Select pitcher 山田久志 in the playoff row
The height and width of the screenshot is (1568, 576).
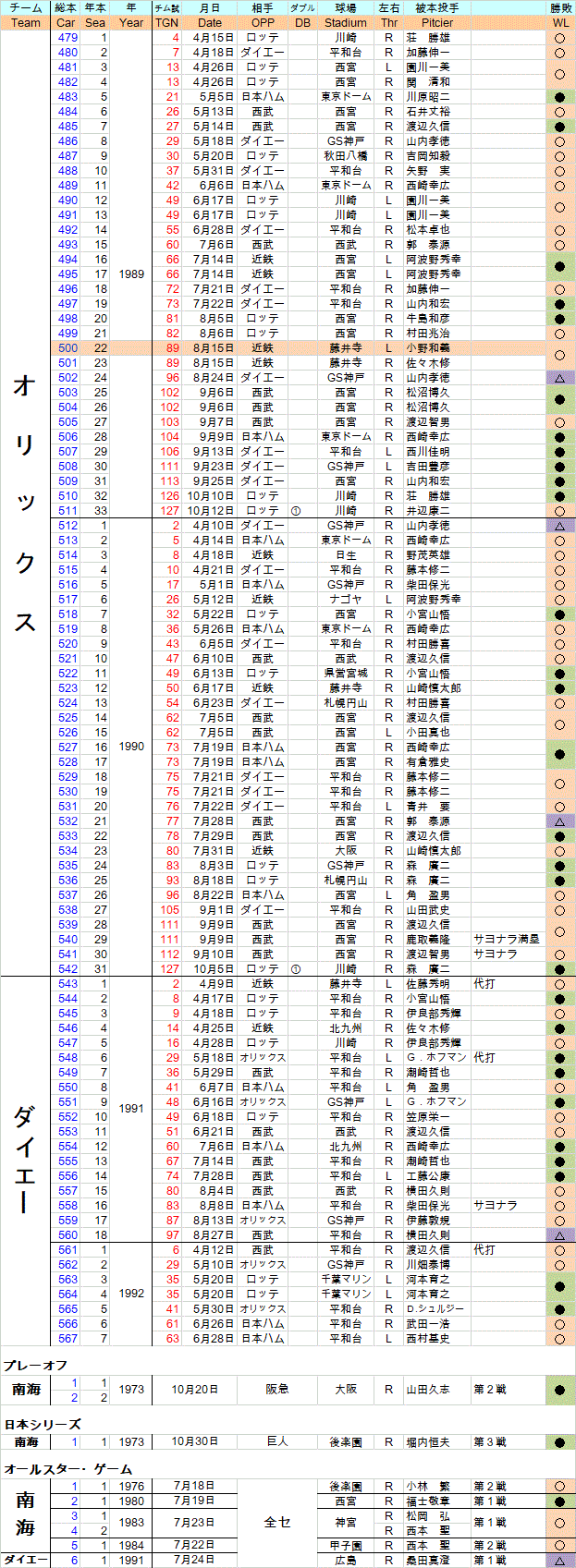(x=427, y=1390)
